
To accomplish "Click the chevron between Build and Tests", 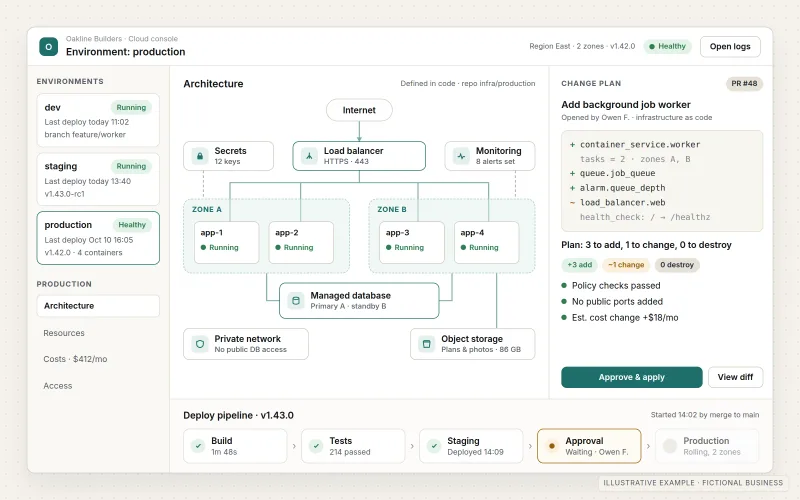I will [x=294, y=446].
